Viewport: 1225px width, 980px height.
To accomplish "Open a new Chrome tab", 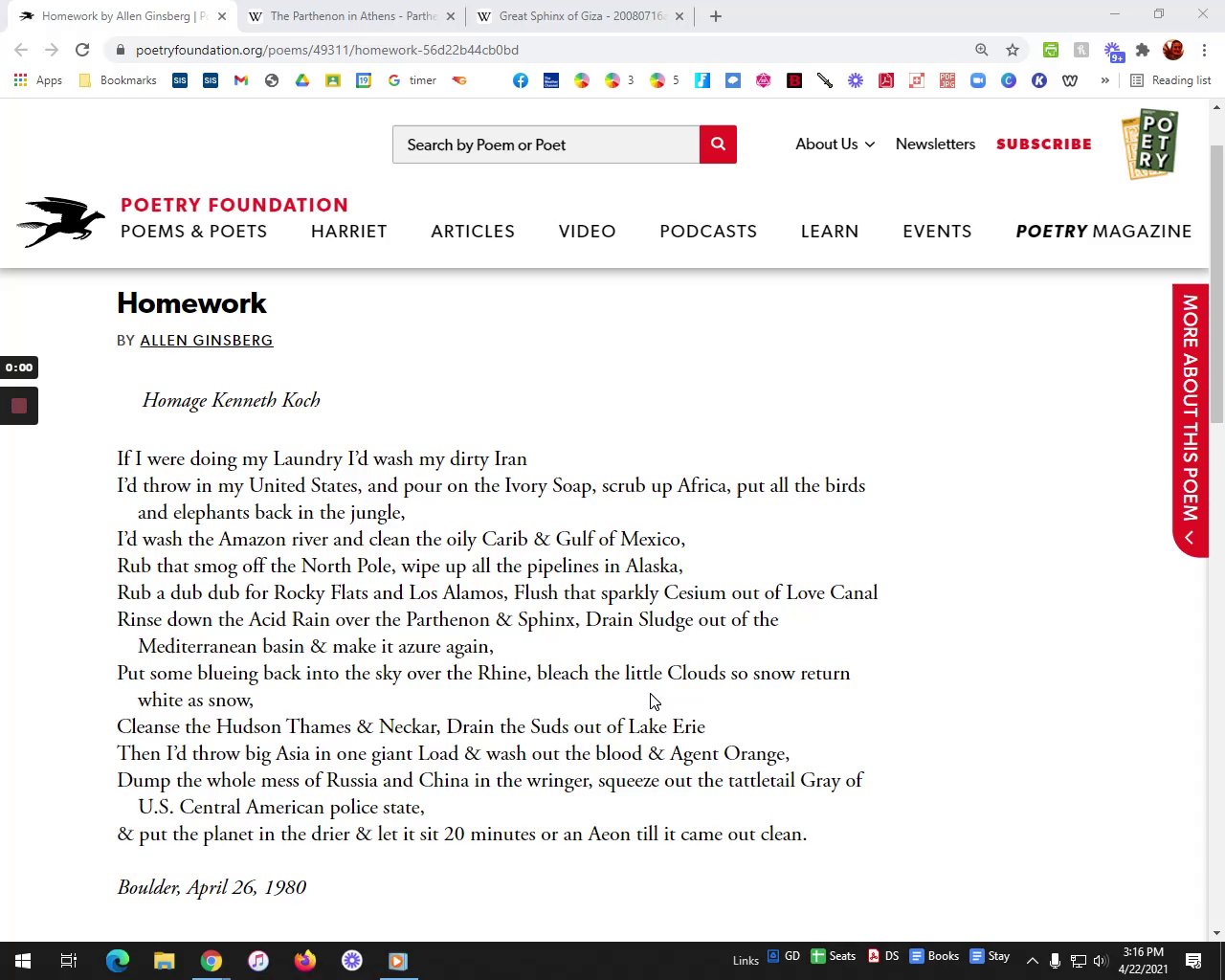I will click(716, 16).
